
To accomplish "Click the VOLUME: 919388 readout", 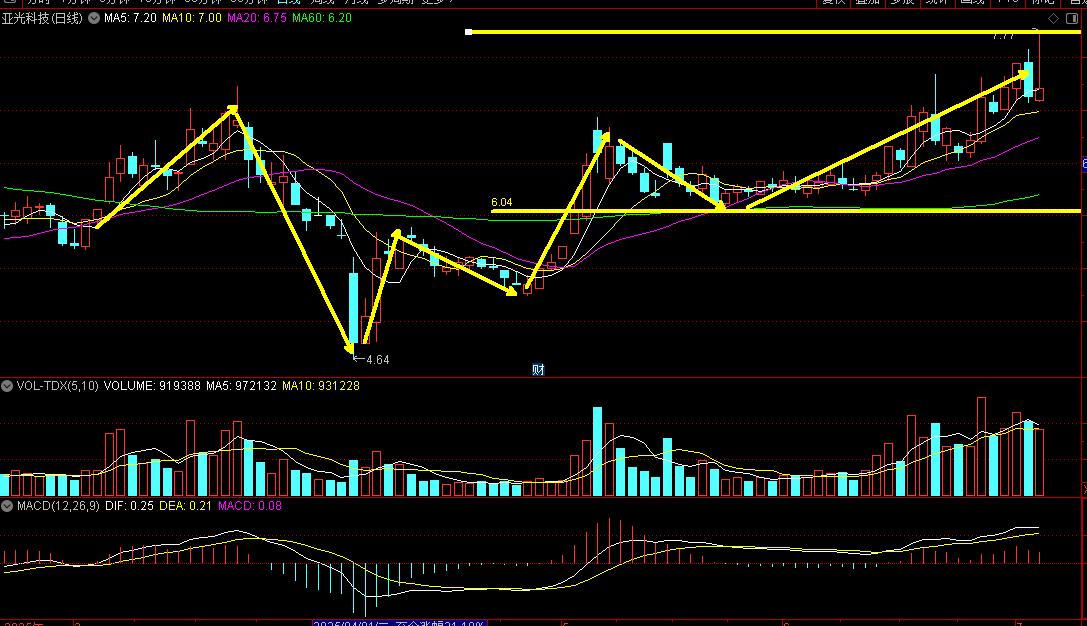I will pyautogui.click(x=152, y=386).
